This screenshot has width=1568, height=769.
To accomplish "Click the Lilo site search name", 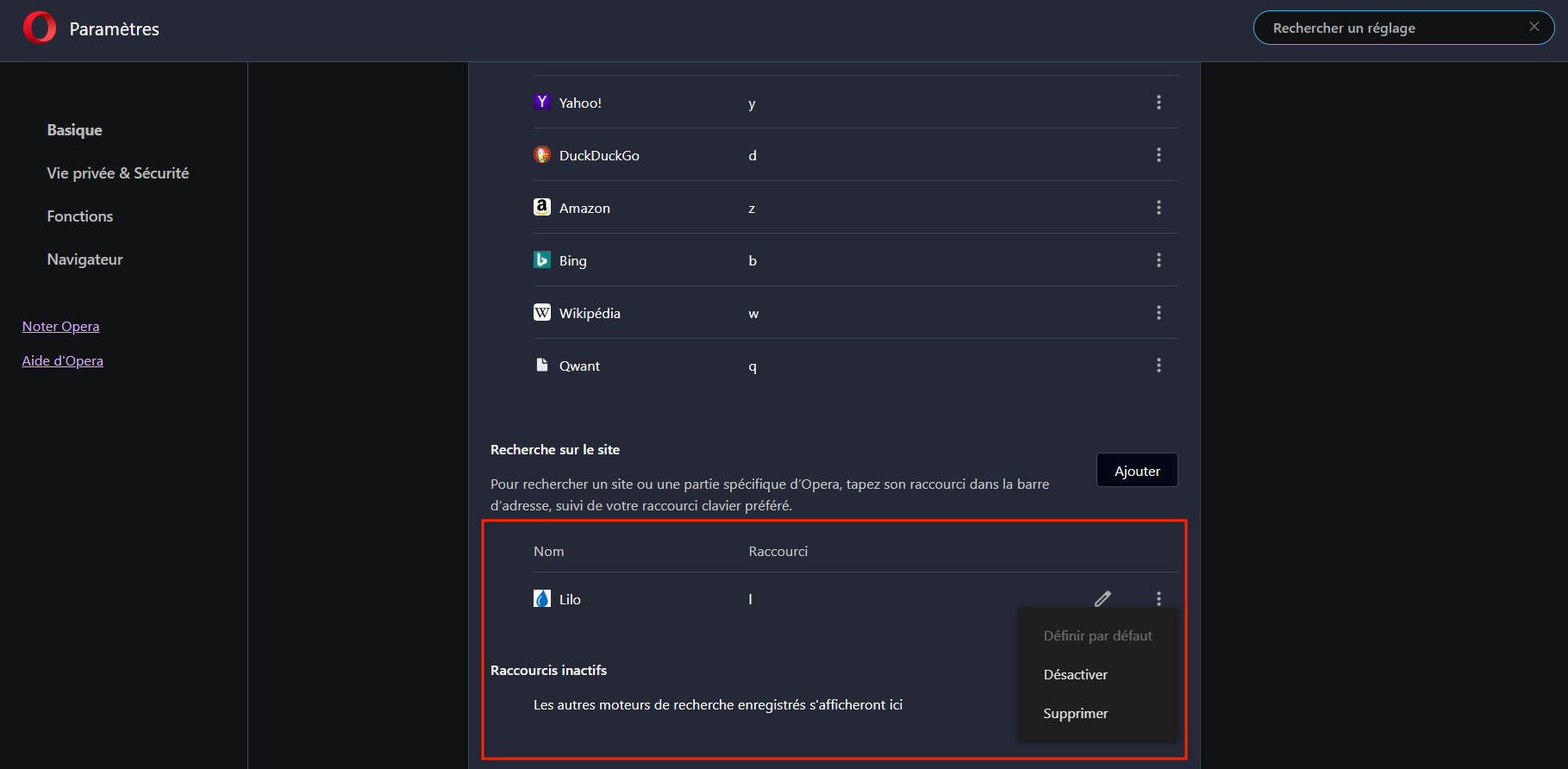I will coord(570,600).
